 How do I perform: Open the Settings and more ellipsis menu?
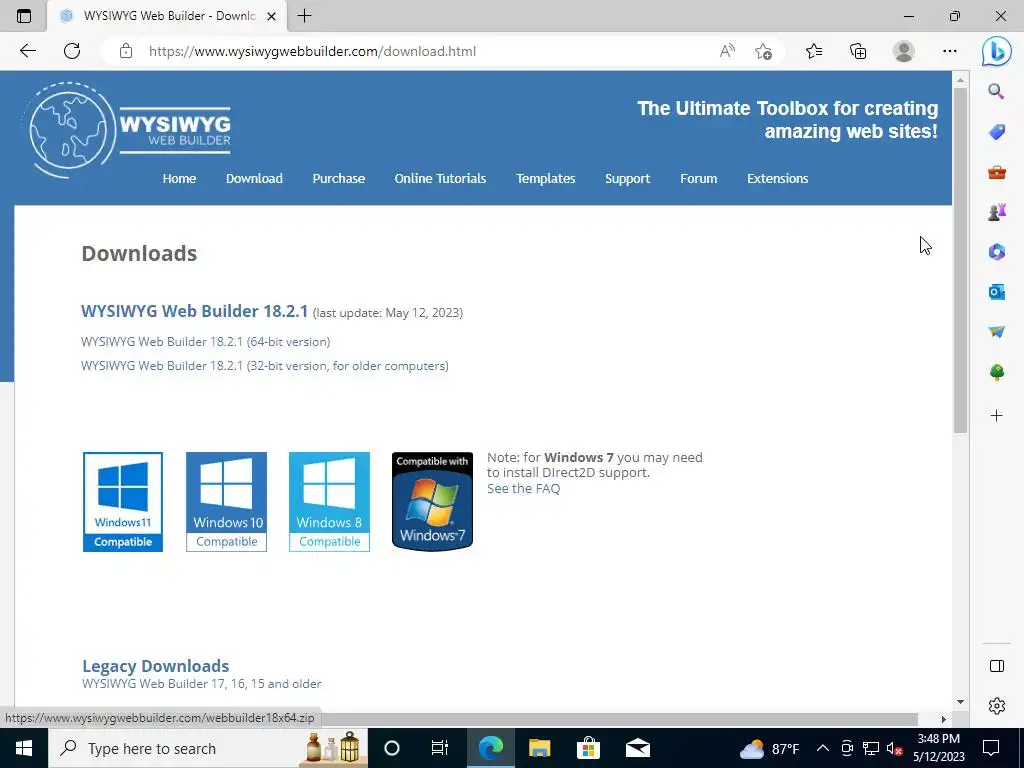pos(950,51)
